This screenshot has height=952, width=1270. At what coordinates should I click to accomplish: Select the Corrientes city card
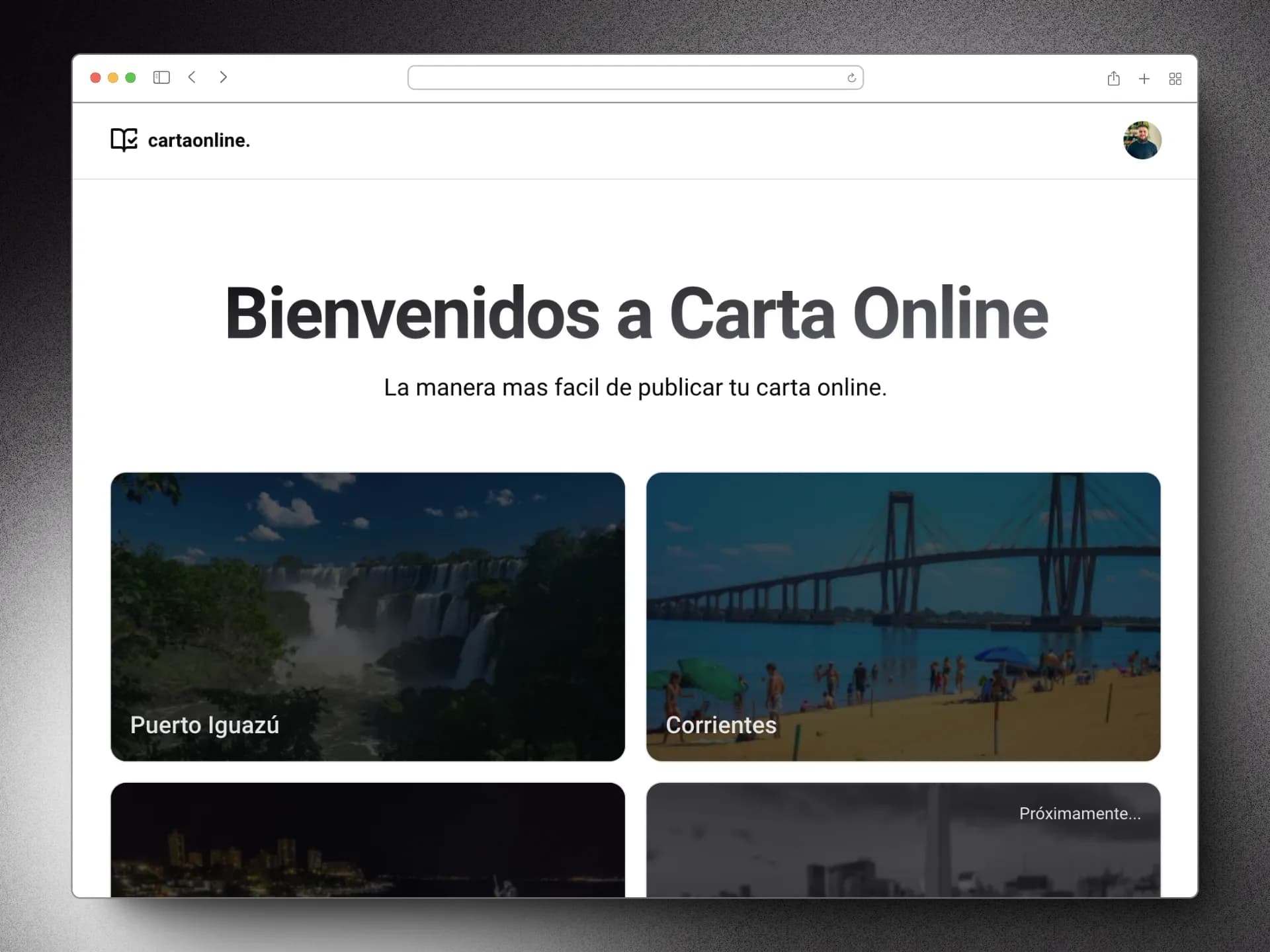(903, 615)
